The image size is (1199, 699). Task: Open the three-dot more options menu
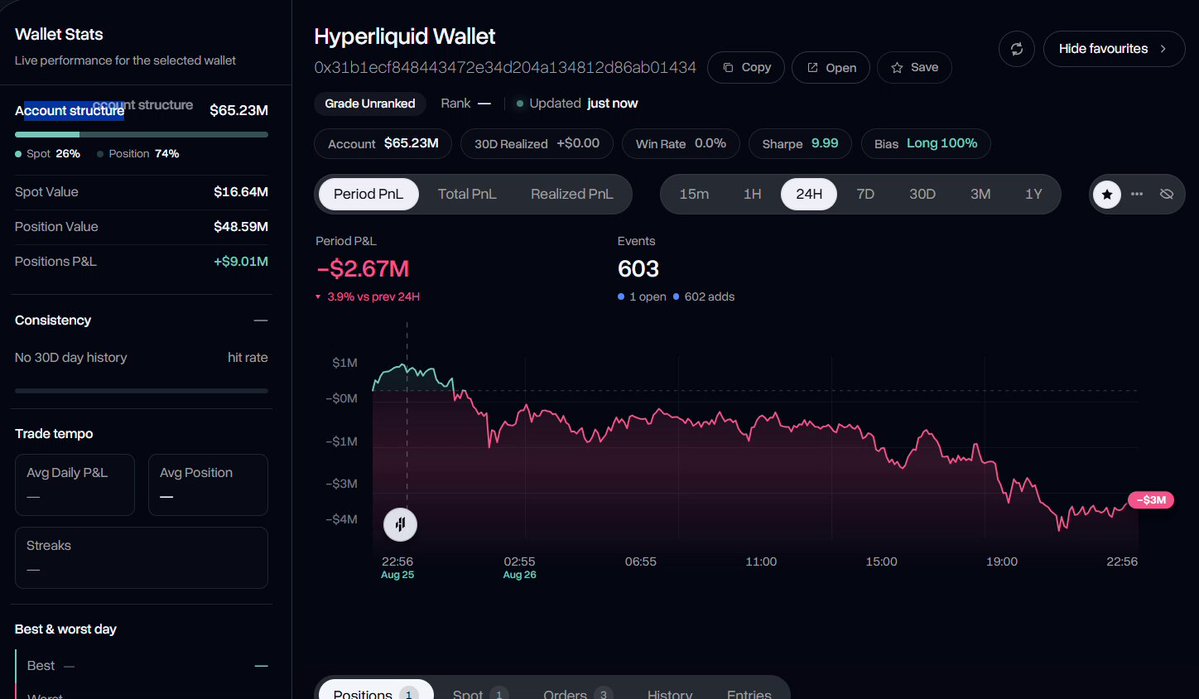(1137, 194)
